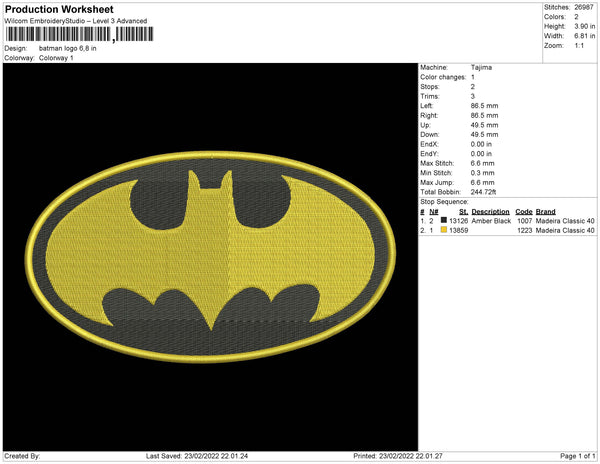Screen dimensions: 600x464
Task: Click the Max Jump value 6.6 mm
Action: click(483, 182)
